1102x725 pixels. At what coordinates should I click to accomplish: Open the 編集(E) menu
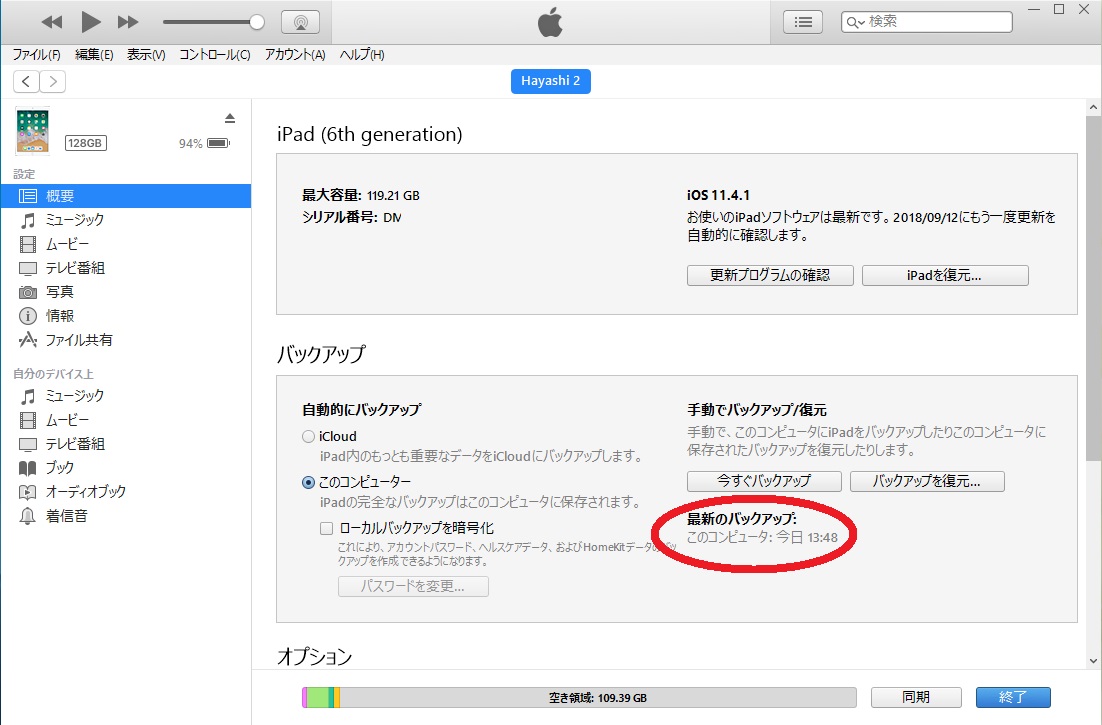pos(94,55)
